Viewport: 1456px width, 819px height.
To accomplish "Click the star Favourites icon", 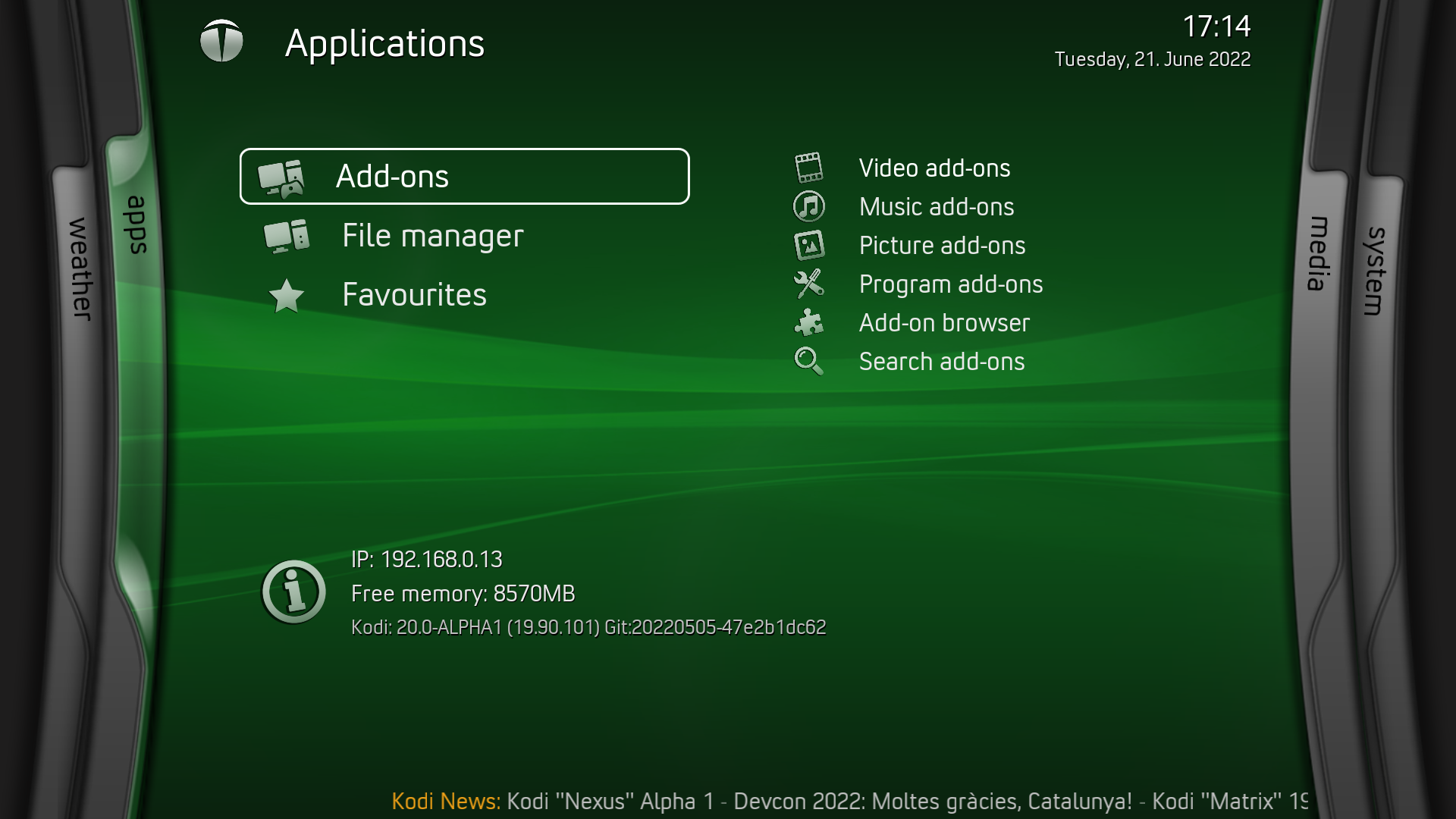I will pos(287,296).
